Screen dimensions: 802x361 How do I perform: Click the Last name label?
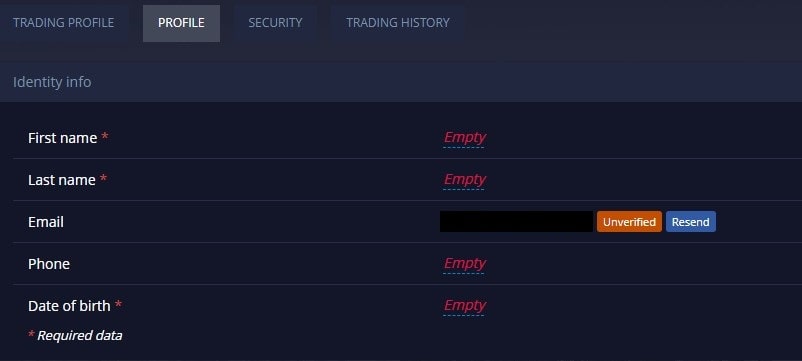pos(62,180)
